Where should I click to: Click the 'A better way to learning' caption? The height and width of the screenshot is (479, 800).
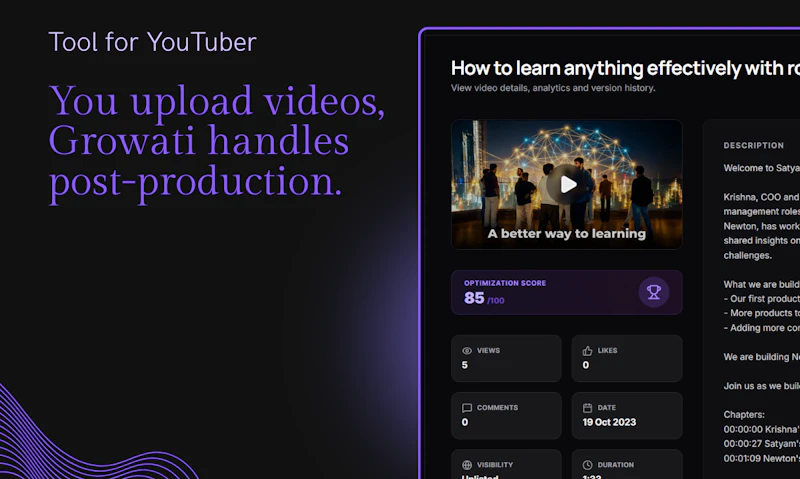pyautogui.click(x=567, y=234)
